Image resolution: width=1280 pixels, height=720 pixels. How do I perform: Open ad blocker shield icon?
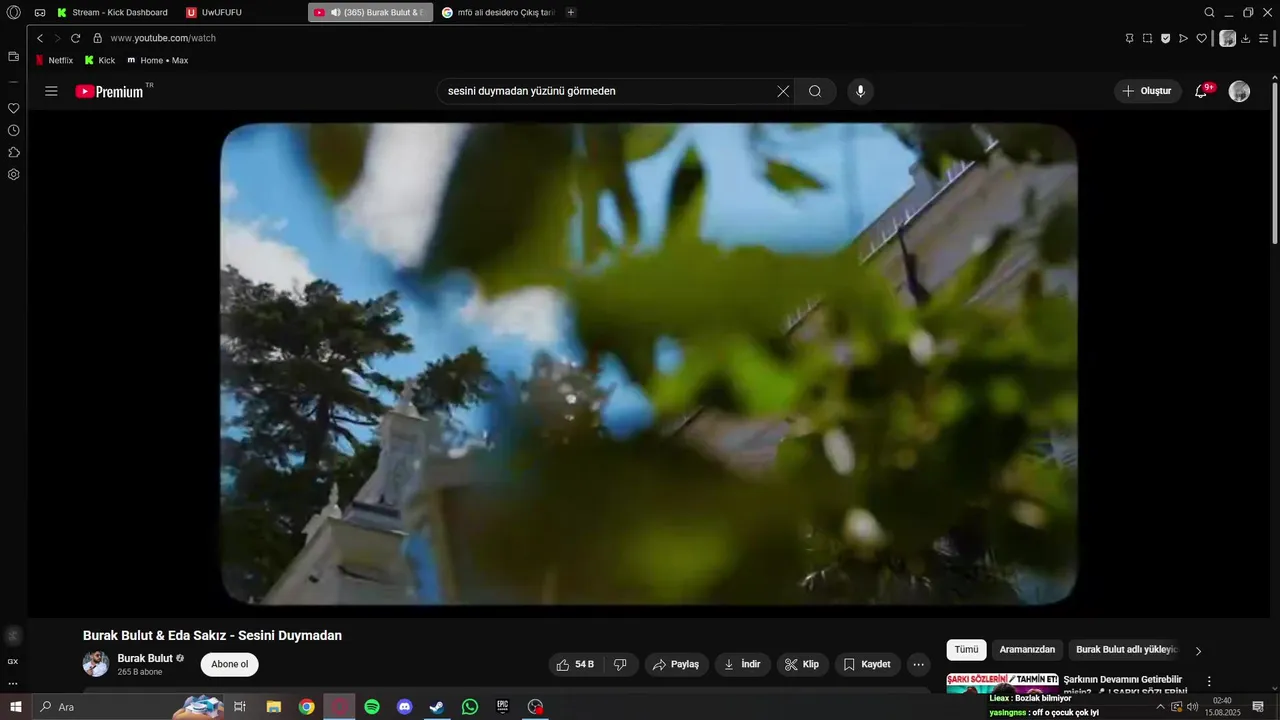click(1165, 38)
